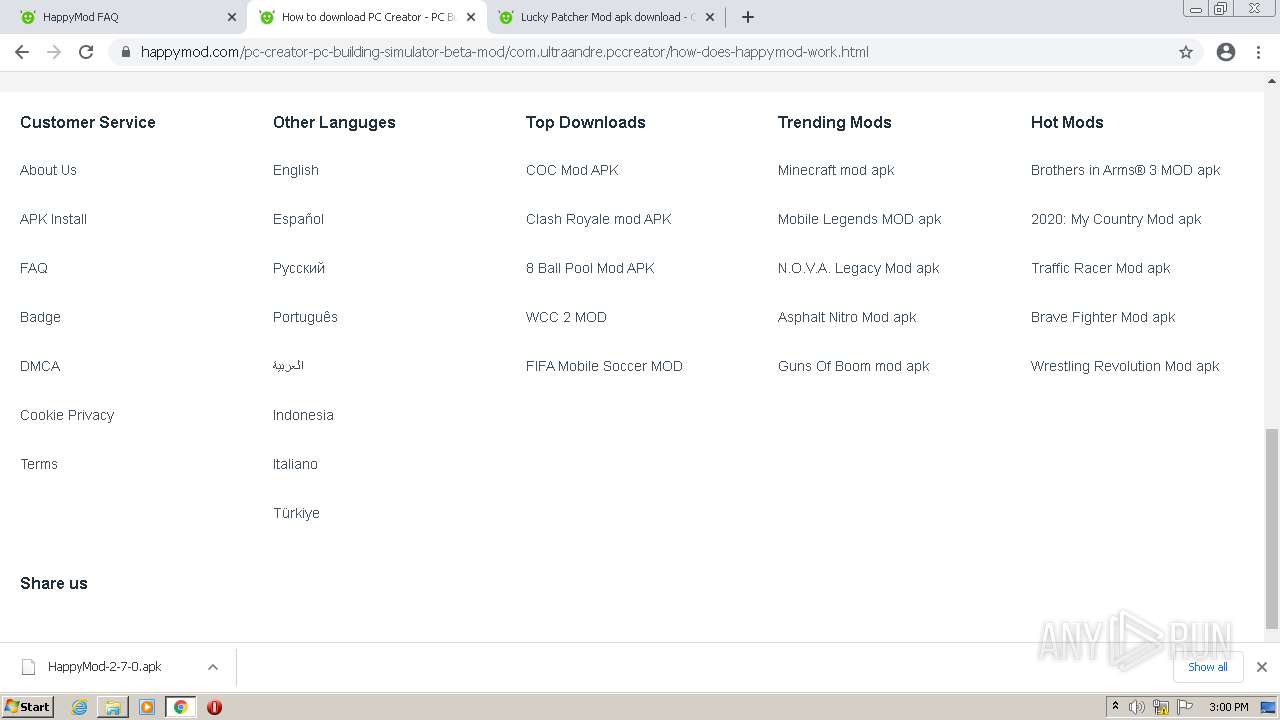Switch site language to Türkiye
The image size is (1280, 720).
click(x=296, y=513)
